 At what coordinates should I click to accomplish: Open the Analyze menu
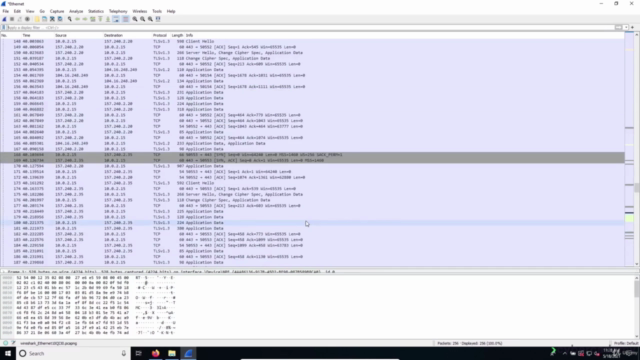pos(76,11)
